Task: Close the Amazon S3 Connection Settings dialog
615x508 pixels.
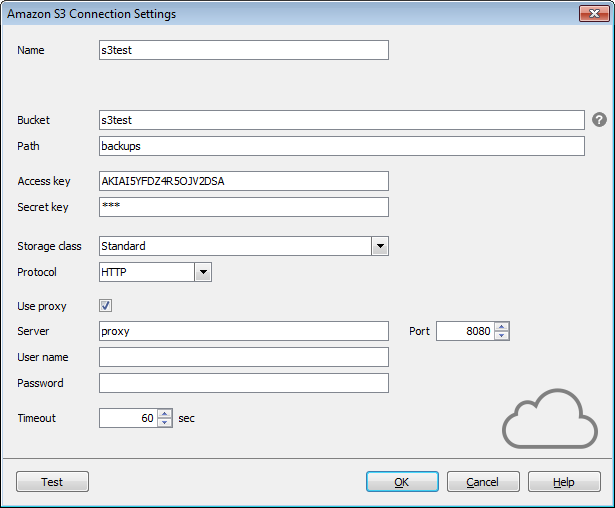Action: (x=594, y=14)
